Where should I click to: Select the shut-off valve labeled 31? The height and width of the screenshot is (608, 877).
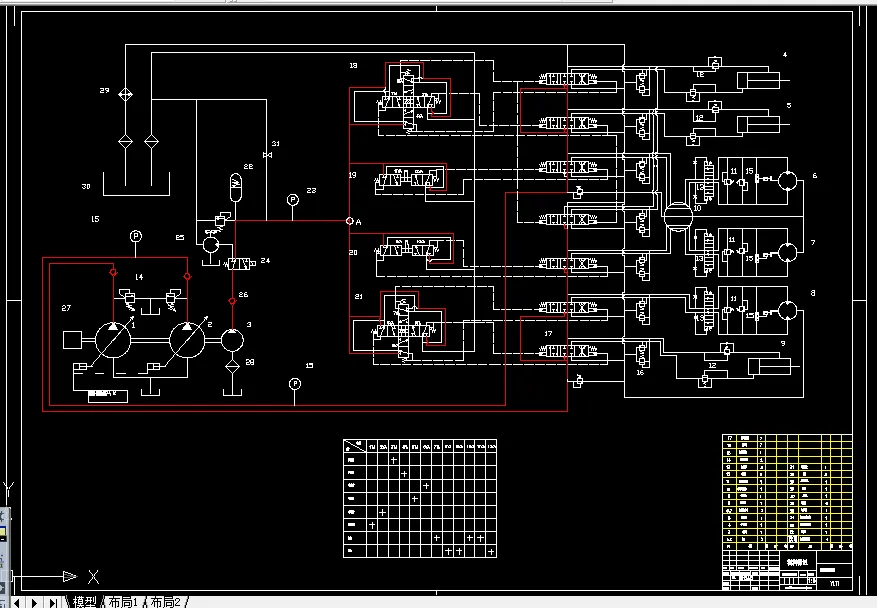pos(267,155)
